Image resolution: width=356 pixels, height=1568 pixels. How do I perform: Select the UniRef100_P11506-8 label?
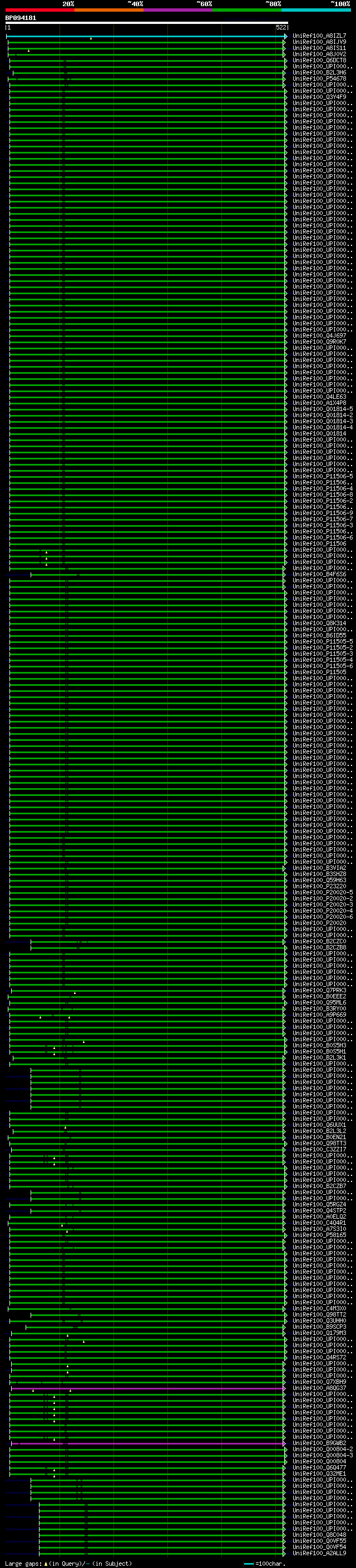(323, 494)
